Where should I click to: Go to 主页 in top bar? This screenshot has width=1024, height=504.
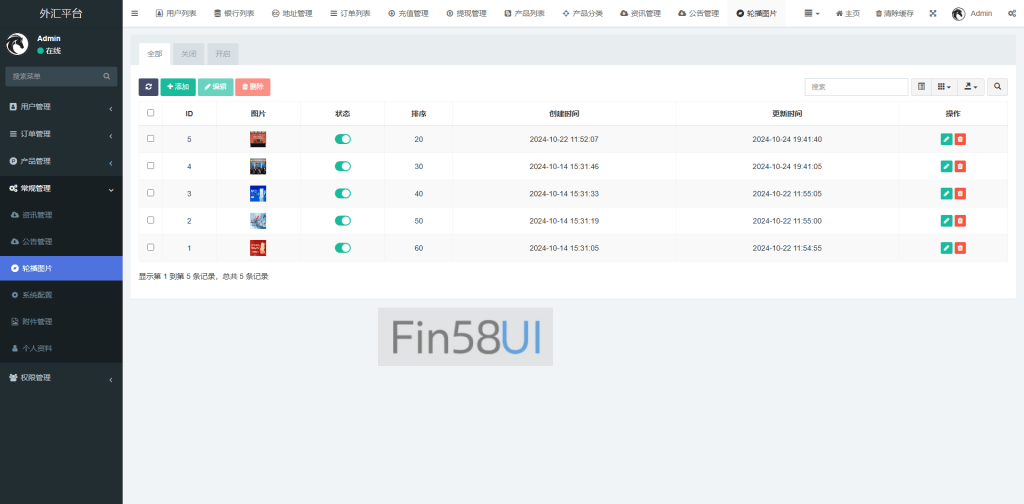click(x=848, y=13)
